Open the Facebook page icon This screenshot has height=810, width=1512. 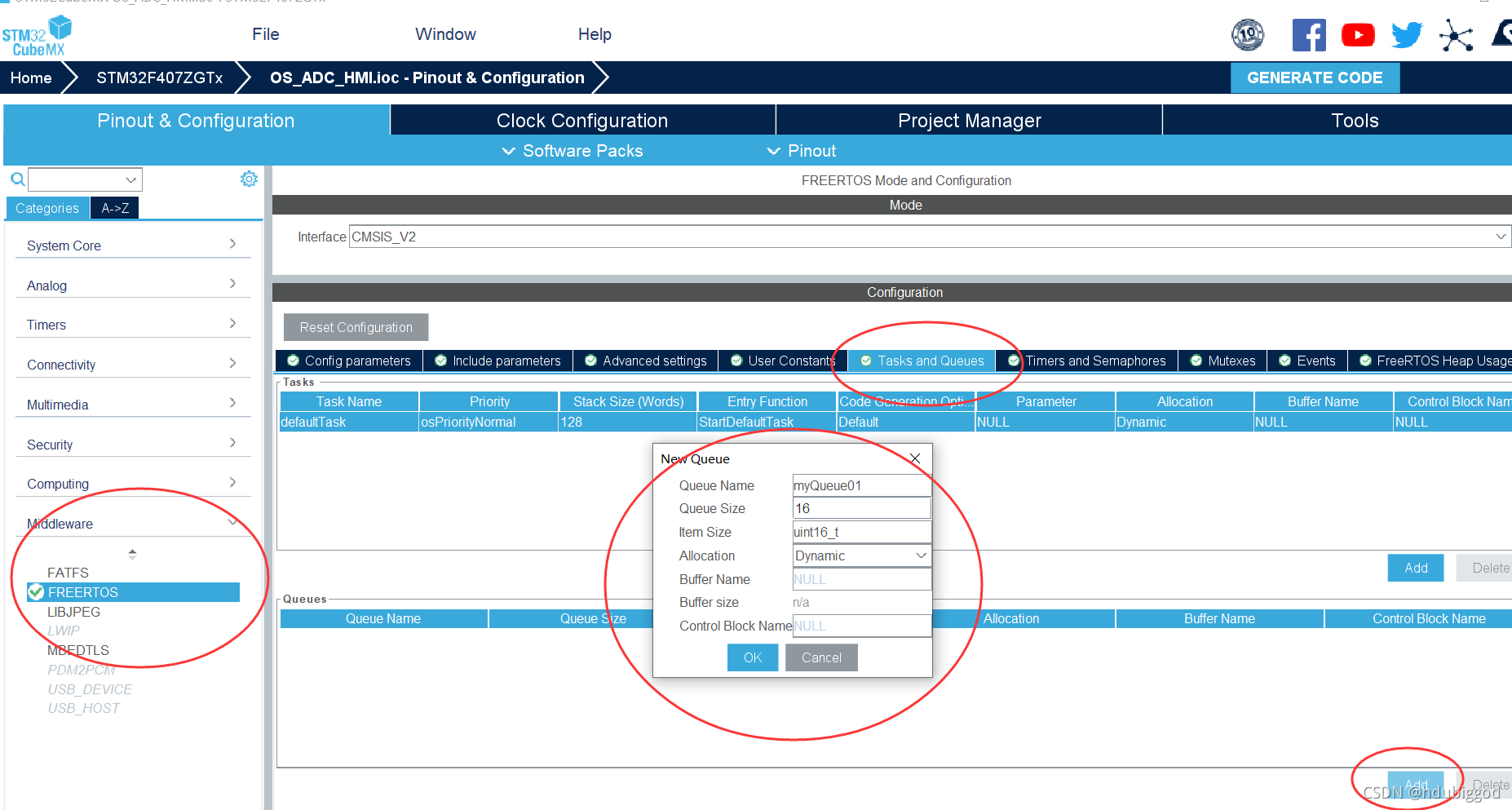1309,35
